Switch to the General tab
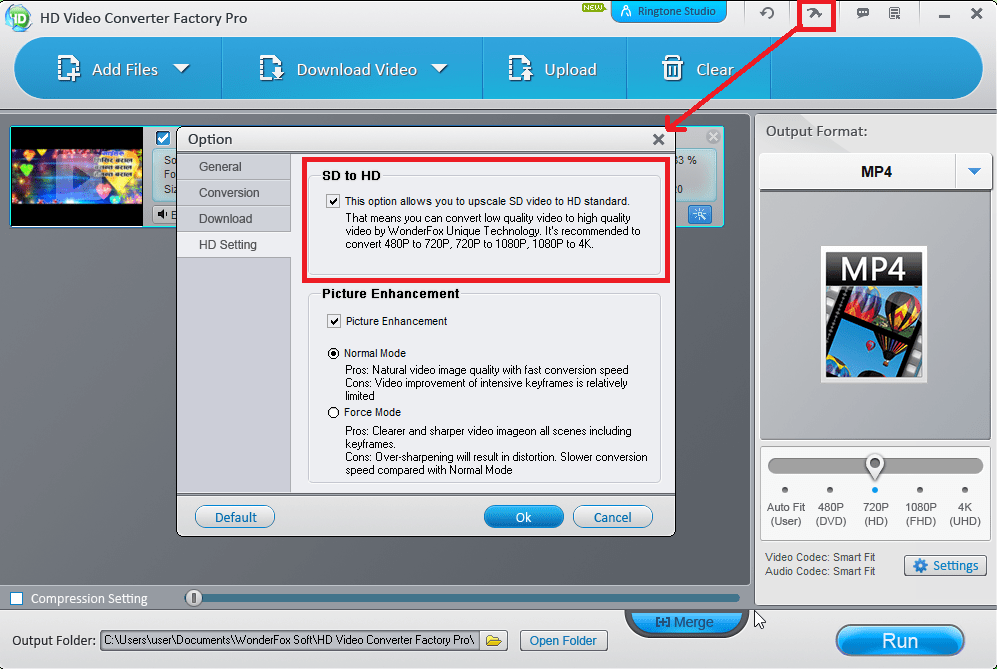 click(x=233, y=167)
